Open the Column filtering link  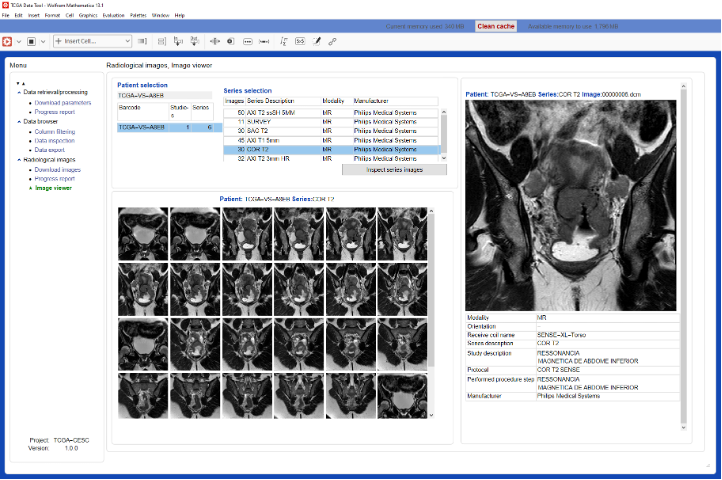pyautogui.click(x=55, y=131)
